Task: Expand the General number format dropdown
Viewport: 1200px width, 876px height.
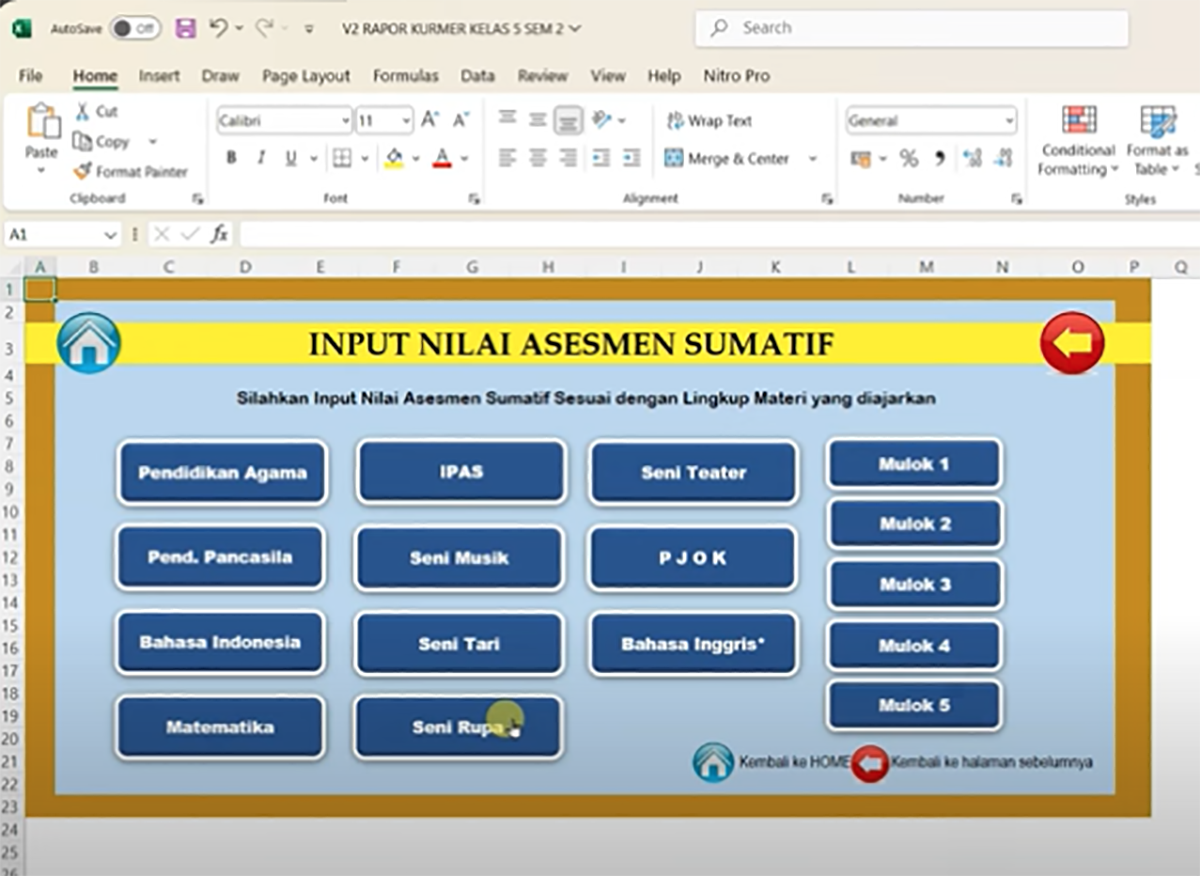Action: (1008, 121)
